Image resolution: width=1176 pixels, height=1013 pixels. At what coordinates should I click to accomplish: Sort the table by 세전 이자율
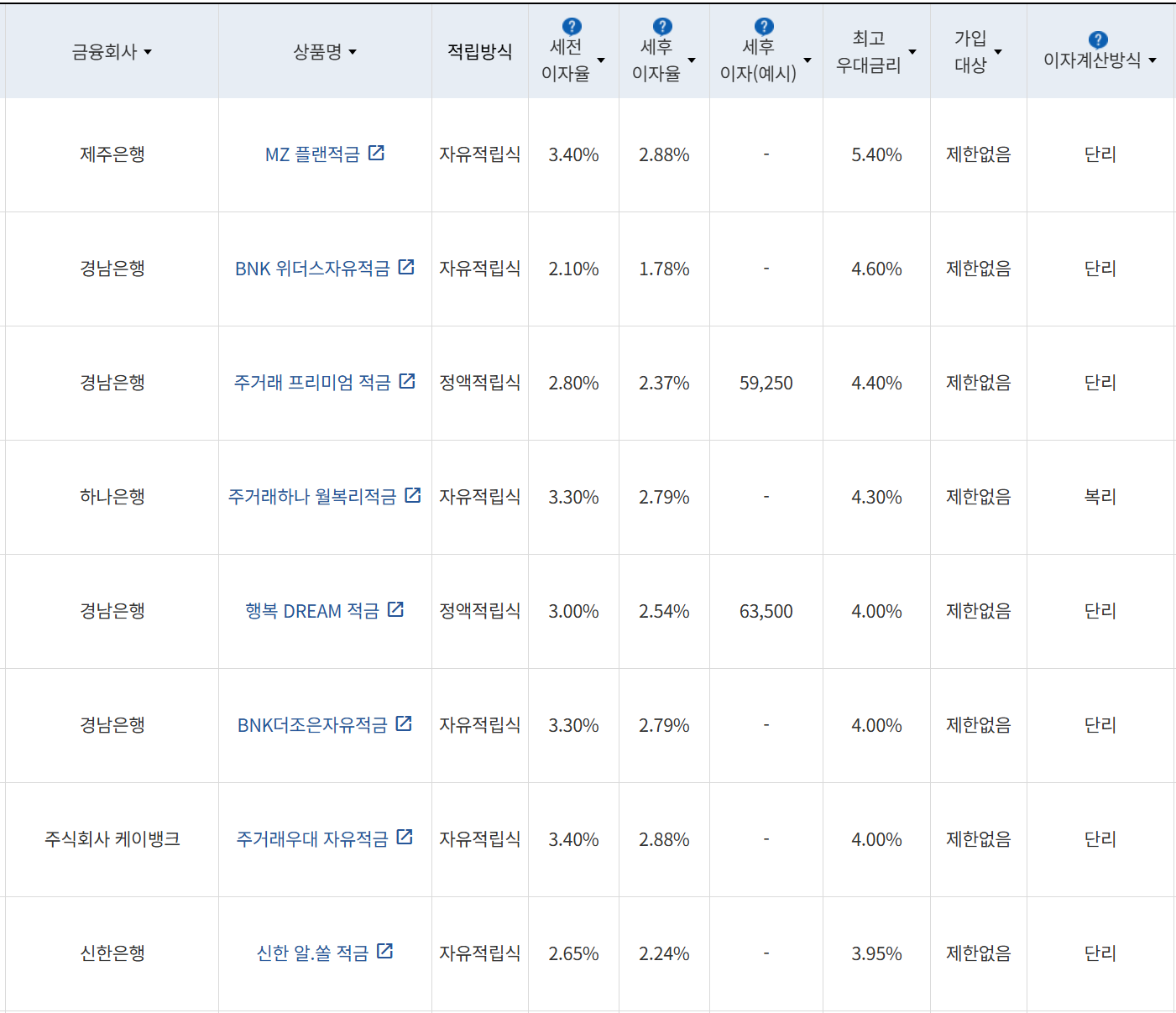[x=600, y=60]
